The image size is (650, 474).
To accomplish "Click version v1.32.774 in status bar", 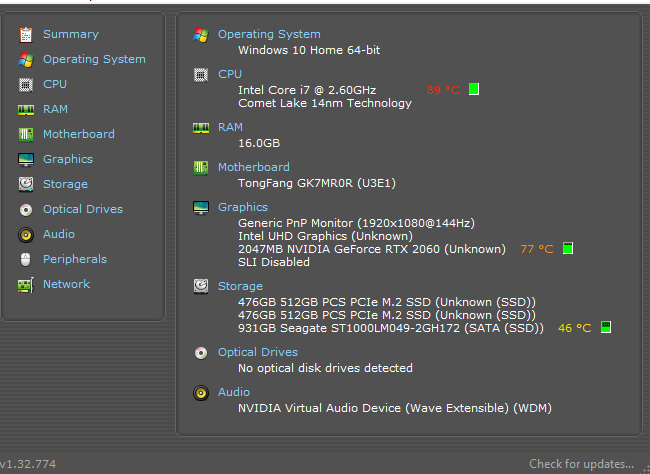I will point(28,464).
